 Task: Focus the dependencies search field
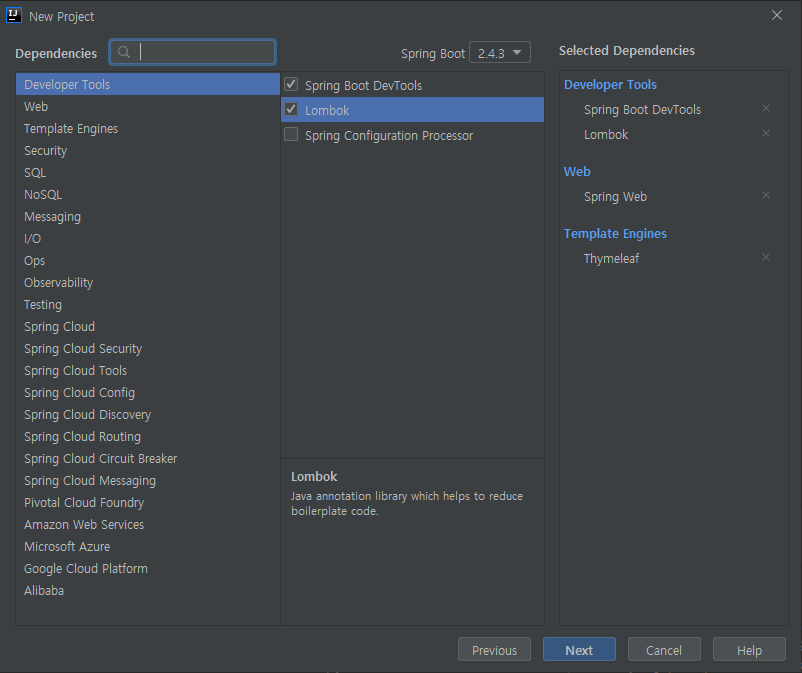pyautogui.click(x=204, y=52)
